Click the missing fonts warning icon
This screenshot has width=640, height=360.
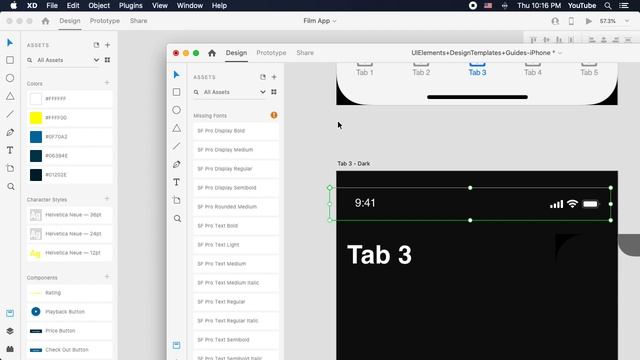274,116
